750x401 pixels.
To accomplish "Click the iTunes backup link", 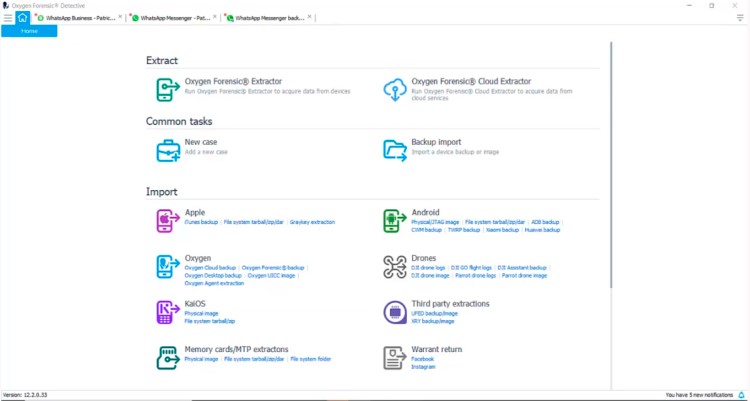I will 201,222.
